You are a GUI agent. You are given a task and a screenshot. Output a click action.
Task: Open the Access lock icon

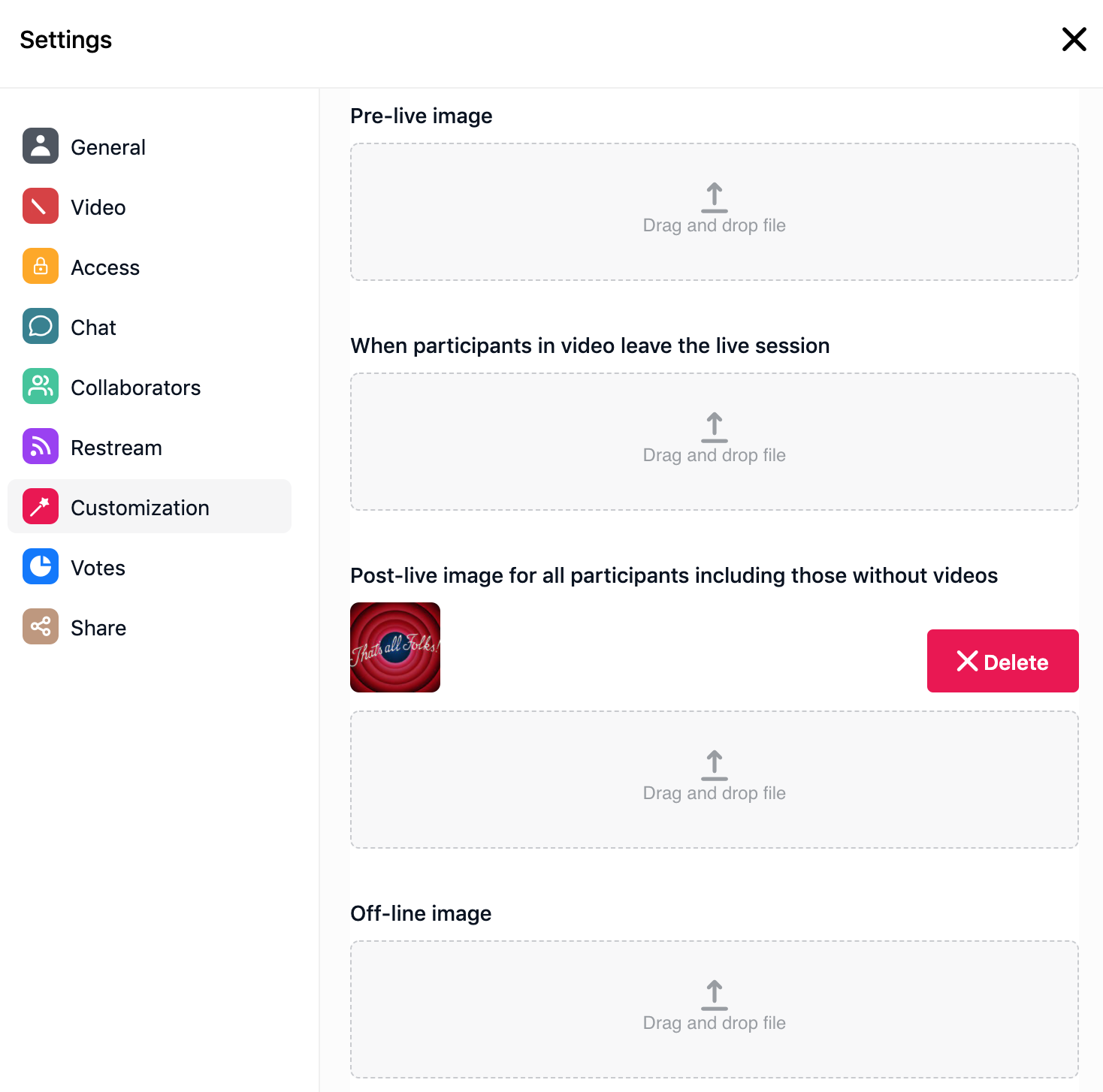(x=41, y=266)
